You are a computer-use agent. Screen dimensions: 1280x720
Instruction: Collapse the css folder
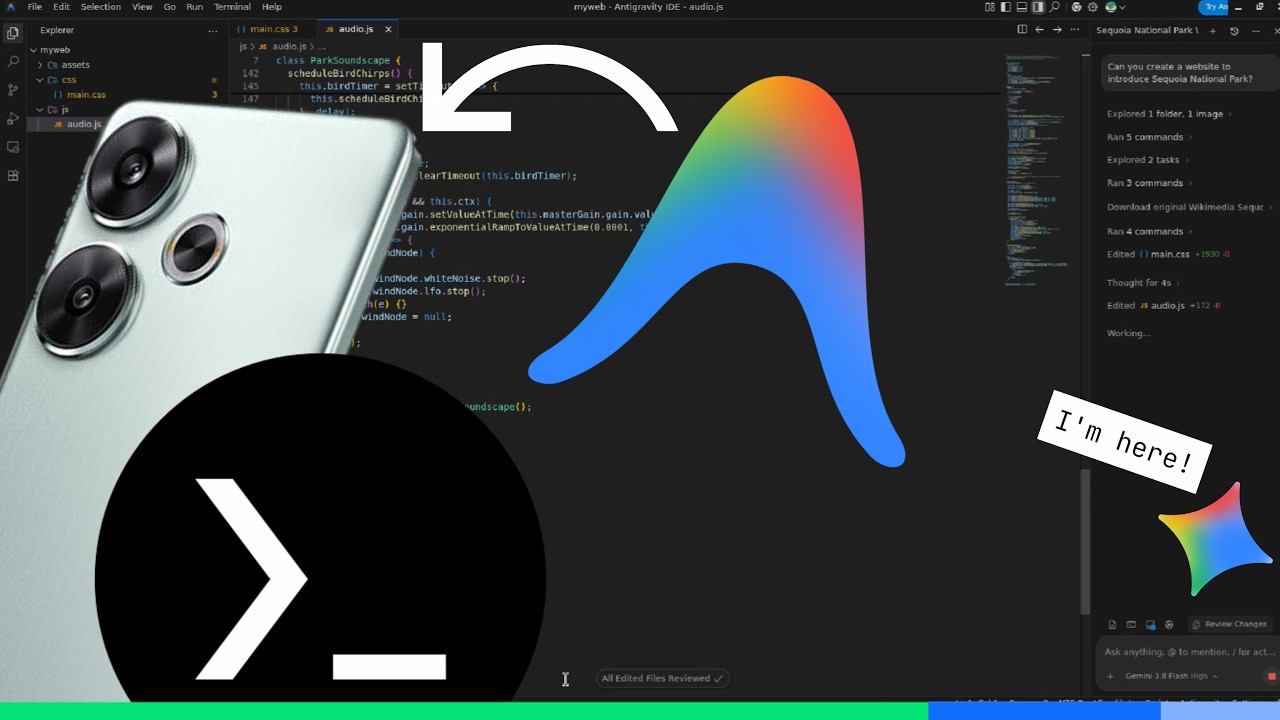40,80
